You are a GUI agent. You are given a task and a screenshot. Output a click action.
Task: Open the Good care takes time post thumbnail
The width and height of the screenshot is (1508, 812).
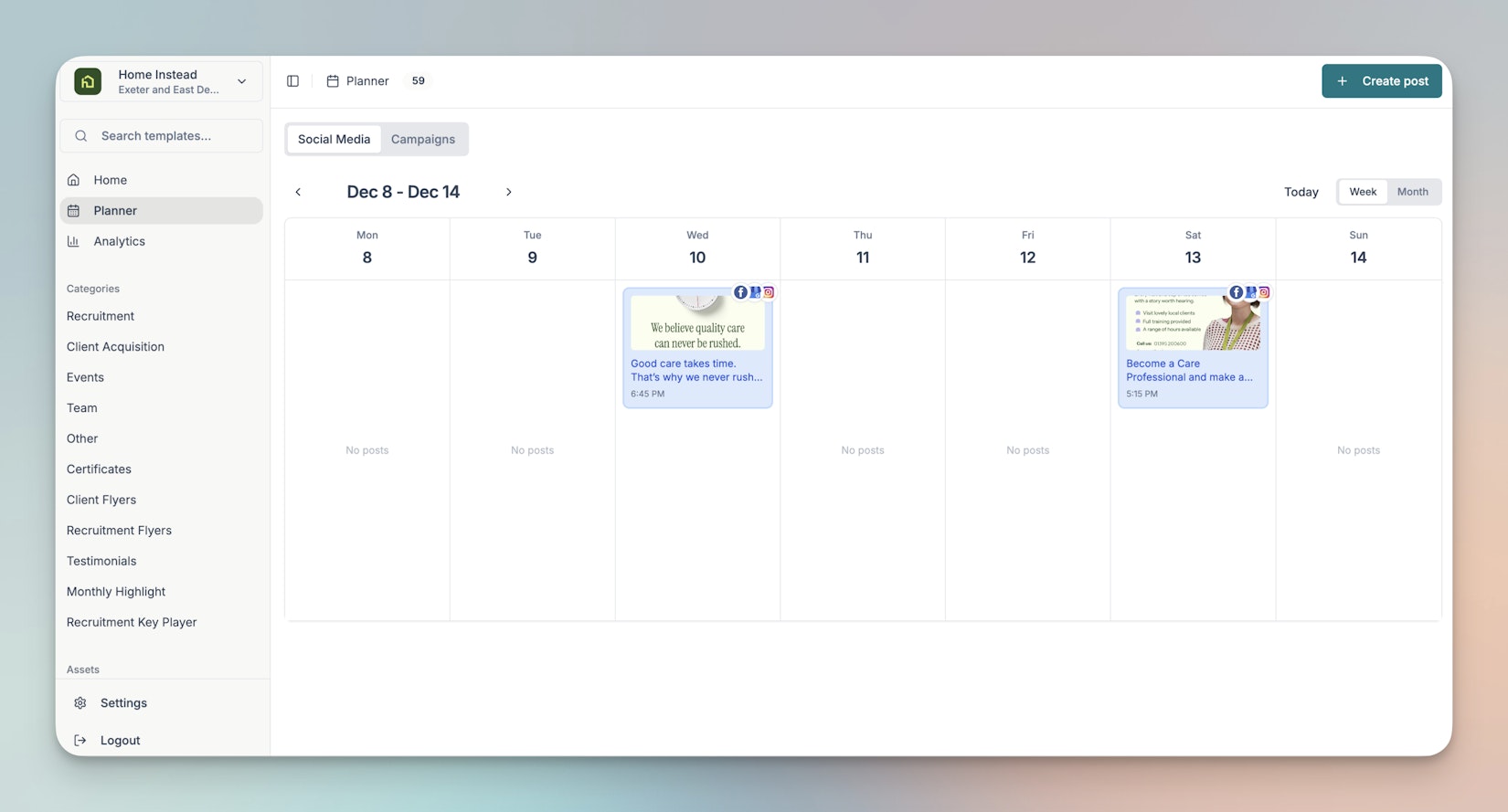coord(697,323)
